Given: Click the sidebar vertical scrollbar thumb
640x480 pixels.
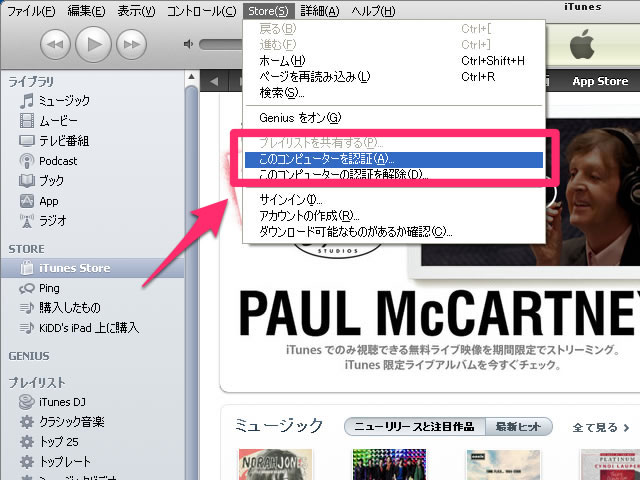Looking at the screenshot, I should click(x=191, y=282).
